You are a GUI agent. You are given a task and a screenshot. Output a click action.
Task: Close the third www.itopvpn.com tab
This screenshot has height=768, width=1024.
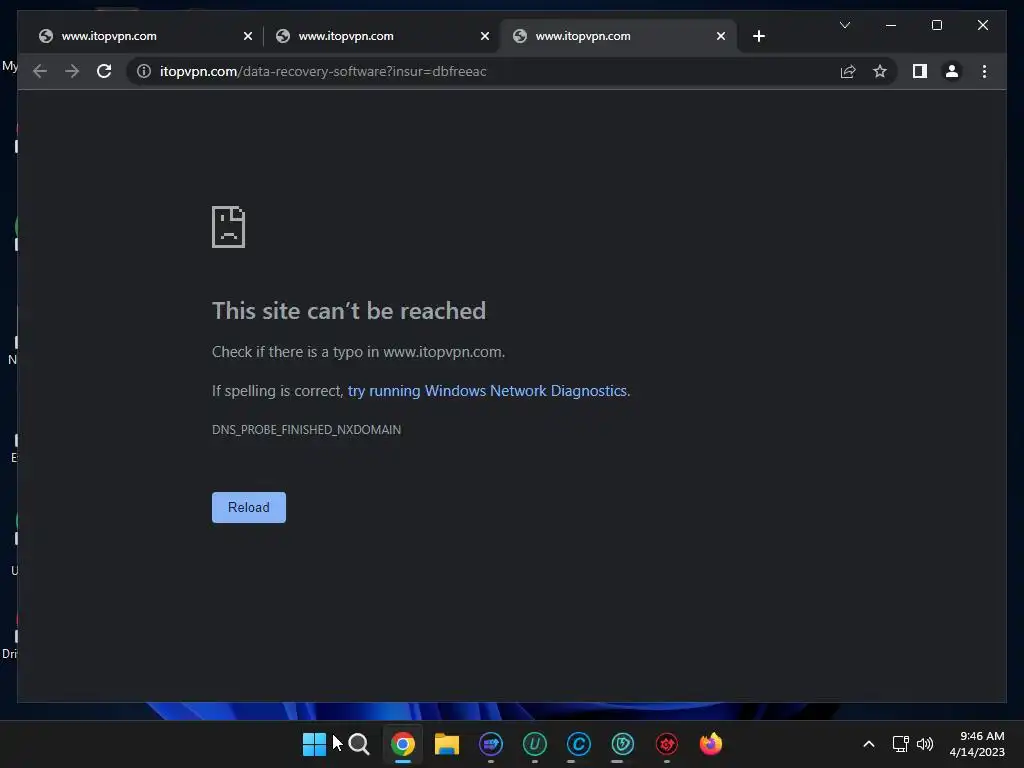[720, 36]
